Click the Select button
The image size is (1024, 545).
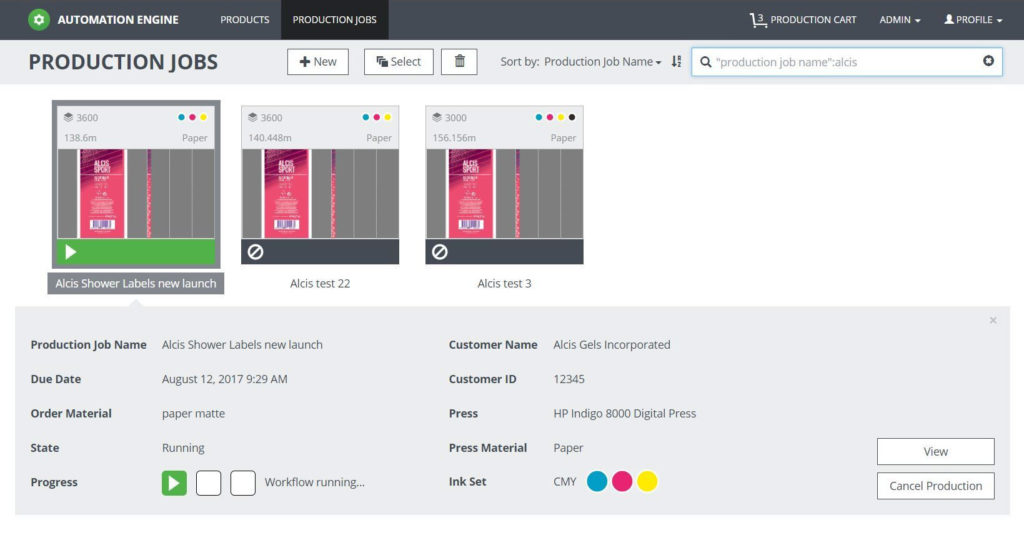click(x=398, y=61)
